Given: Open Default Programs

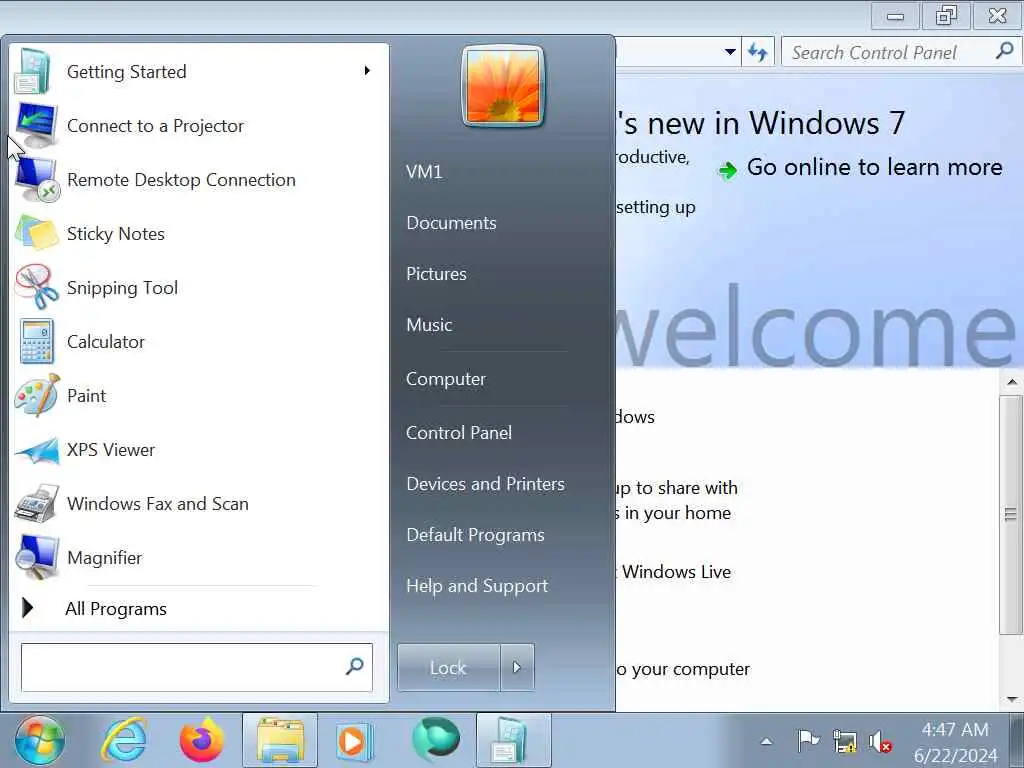Looking at the screenshot, I should [475, 535].
